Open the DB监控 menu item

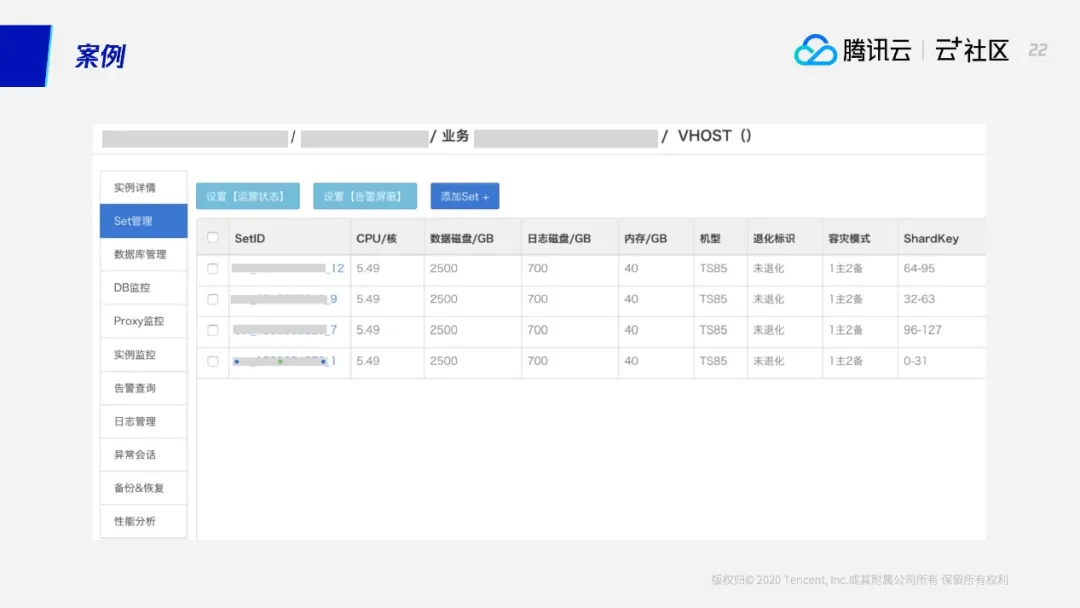click(143, 288)
